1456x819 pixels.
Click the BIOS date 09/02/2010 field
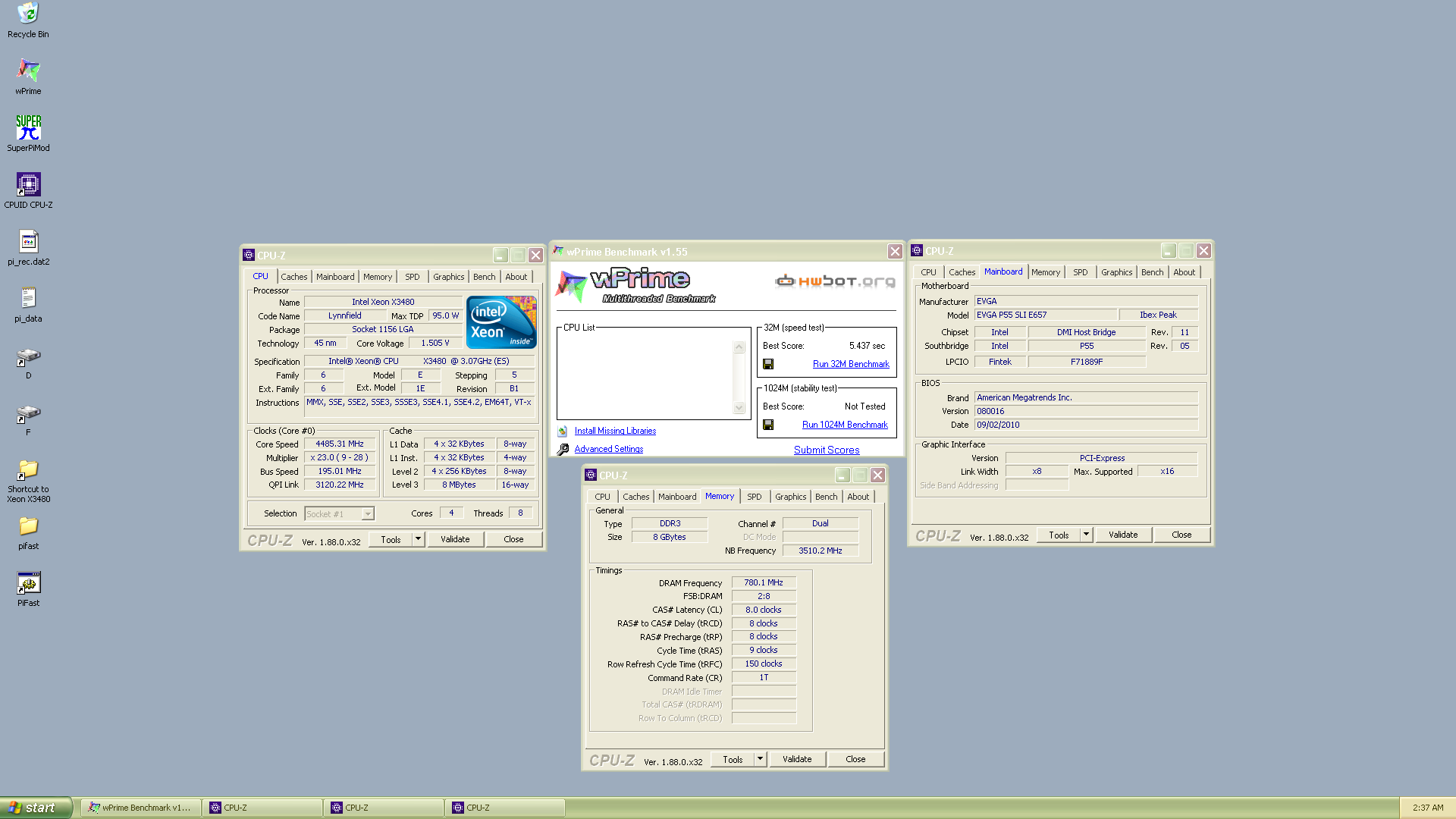point(1086,425)
